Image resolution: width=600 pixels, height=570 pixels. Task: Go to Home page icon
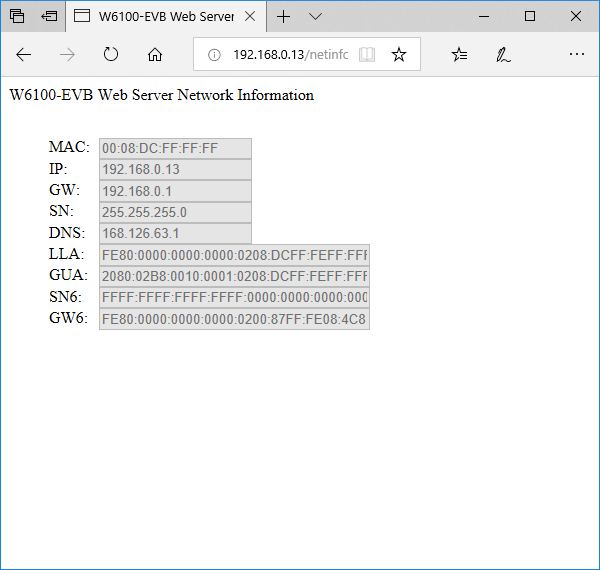click(x=154, y=55)
